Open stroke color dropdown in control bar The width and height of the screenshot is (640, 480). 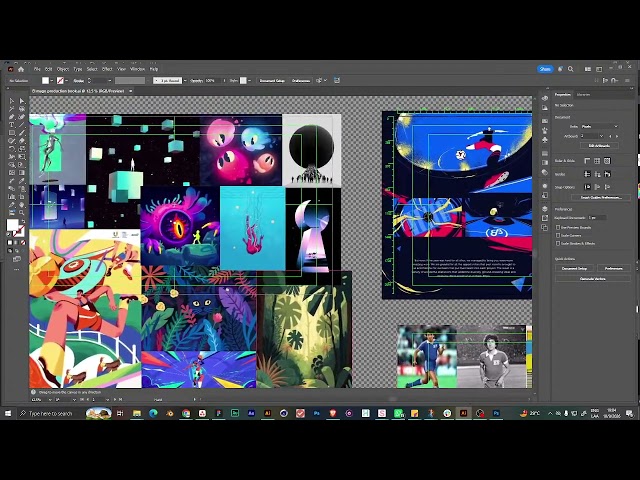[x=67, y=80]
